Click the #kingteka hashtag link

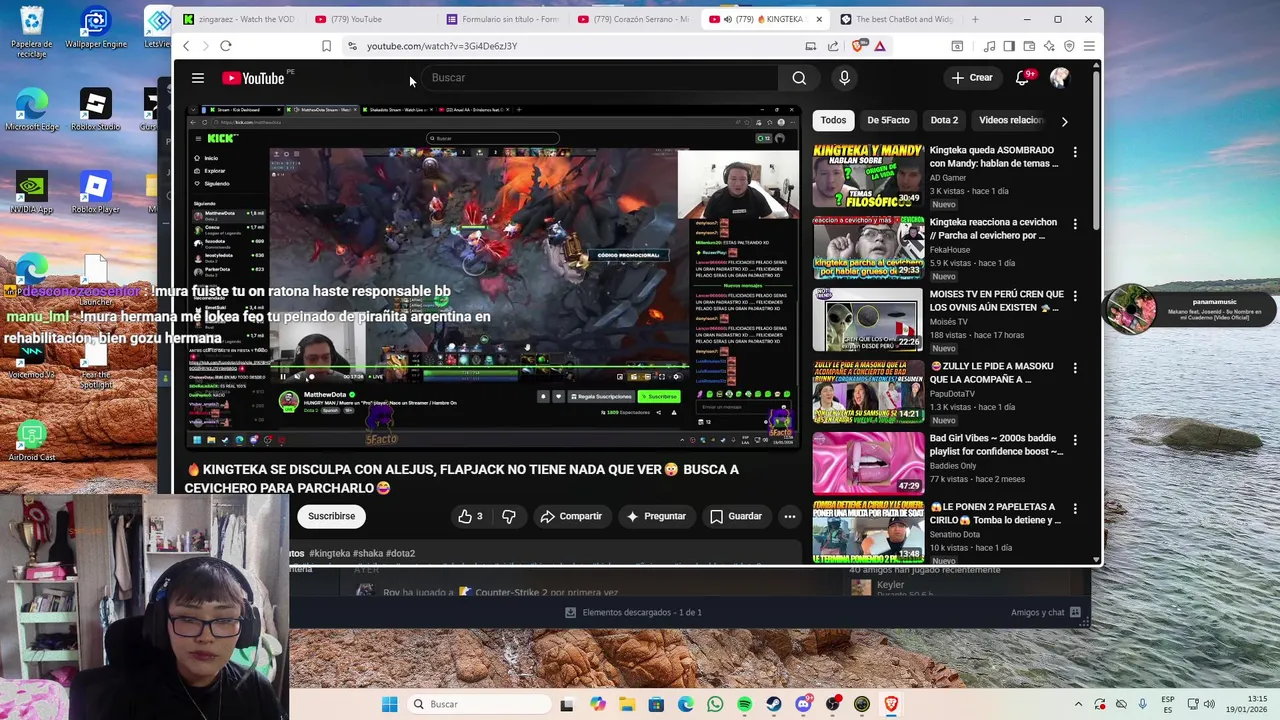click(329, 553)
